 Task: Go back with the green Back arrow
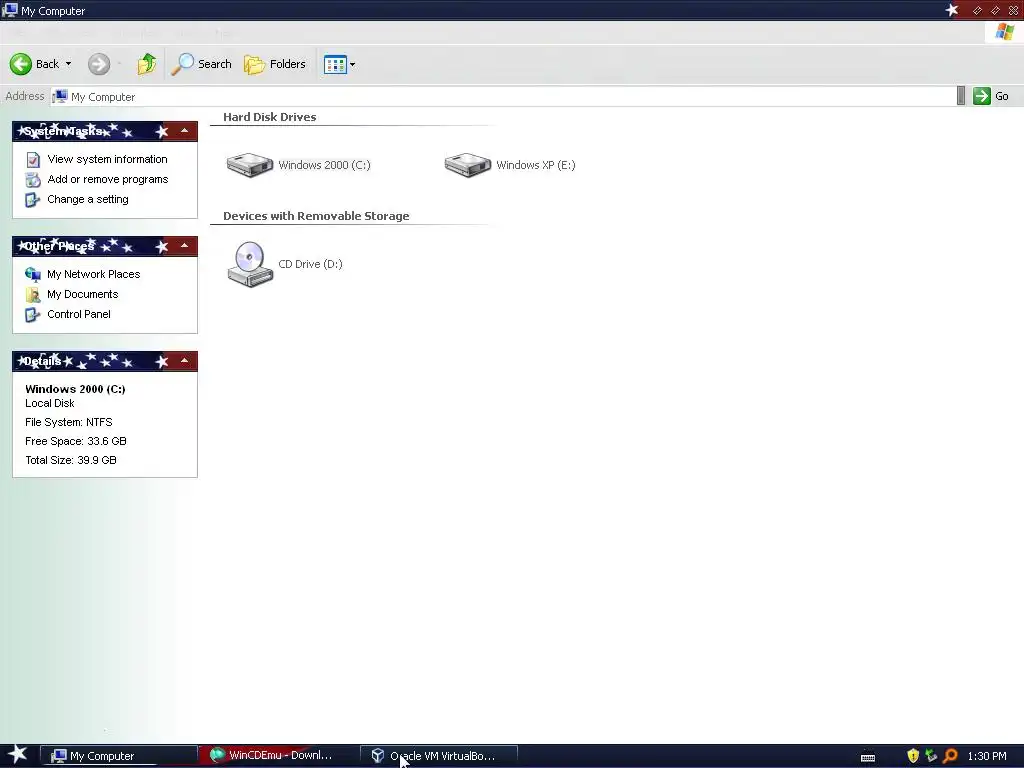[34, 64]
